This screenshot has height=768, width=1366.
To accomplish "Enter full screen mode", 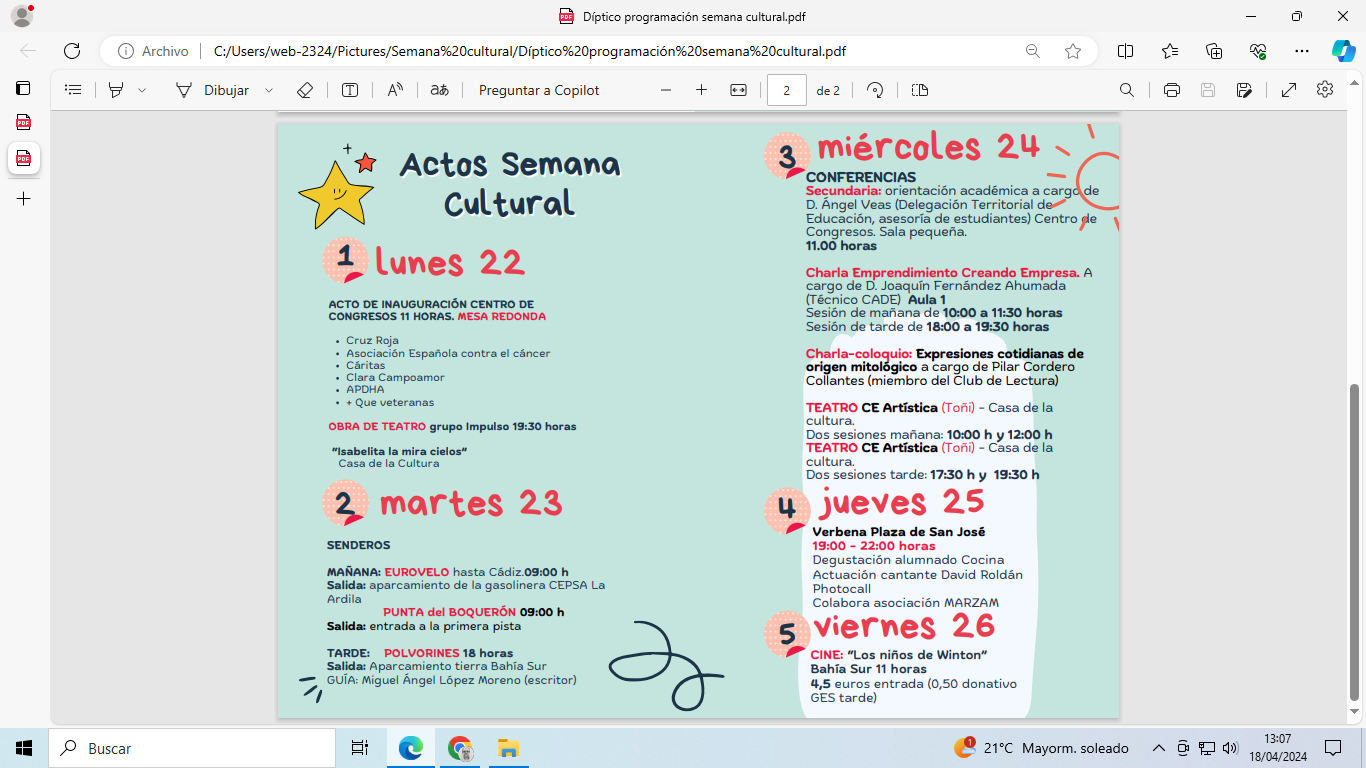I will pyautogui.click(x=1289, y=90).
